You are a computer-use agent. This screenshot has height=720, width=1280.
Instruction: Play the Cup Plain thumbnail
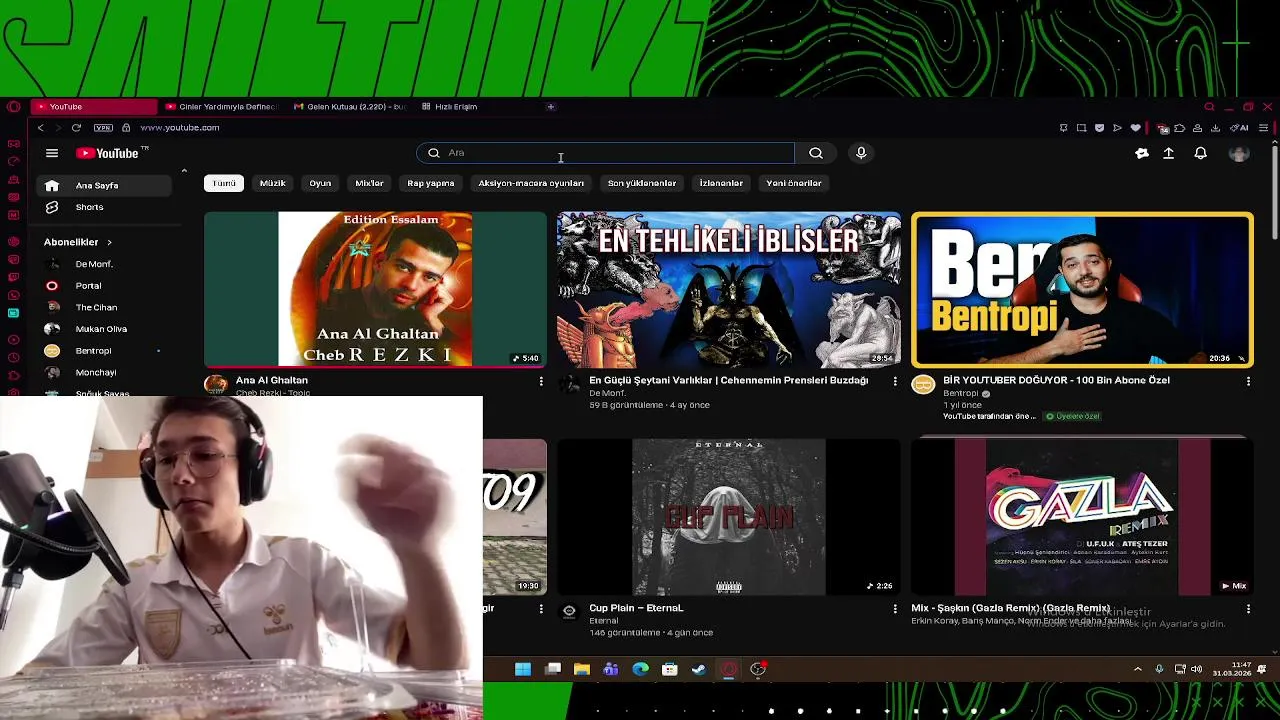coord(729,517)
